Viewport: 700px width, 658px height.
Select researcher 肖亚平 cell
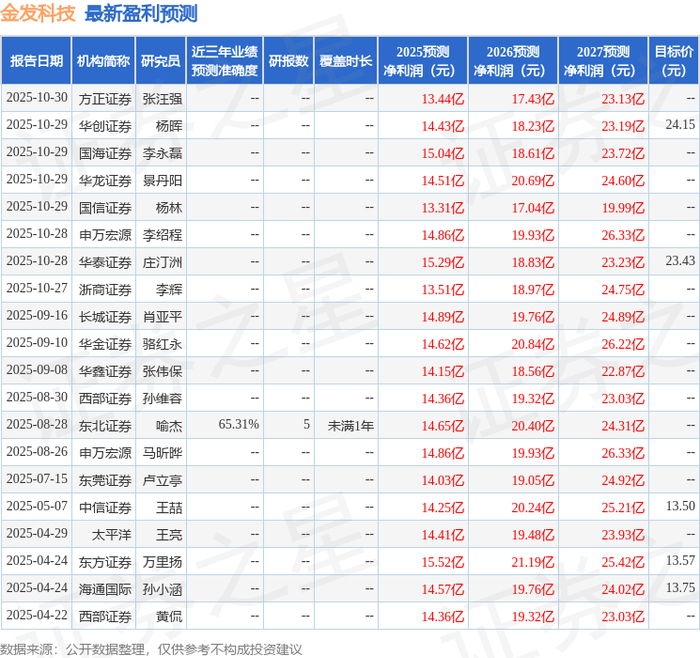[x=162, y=317]
